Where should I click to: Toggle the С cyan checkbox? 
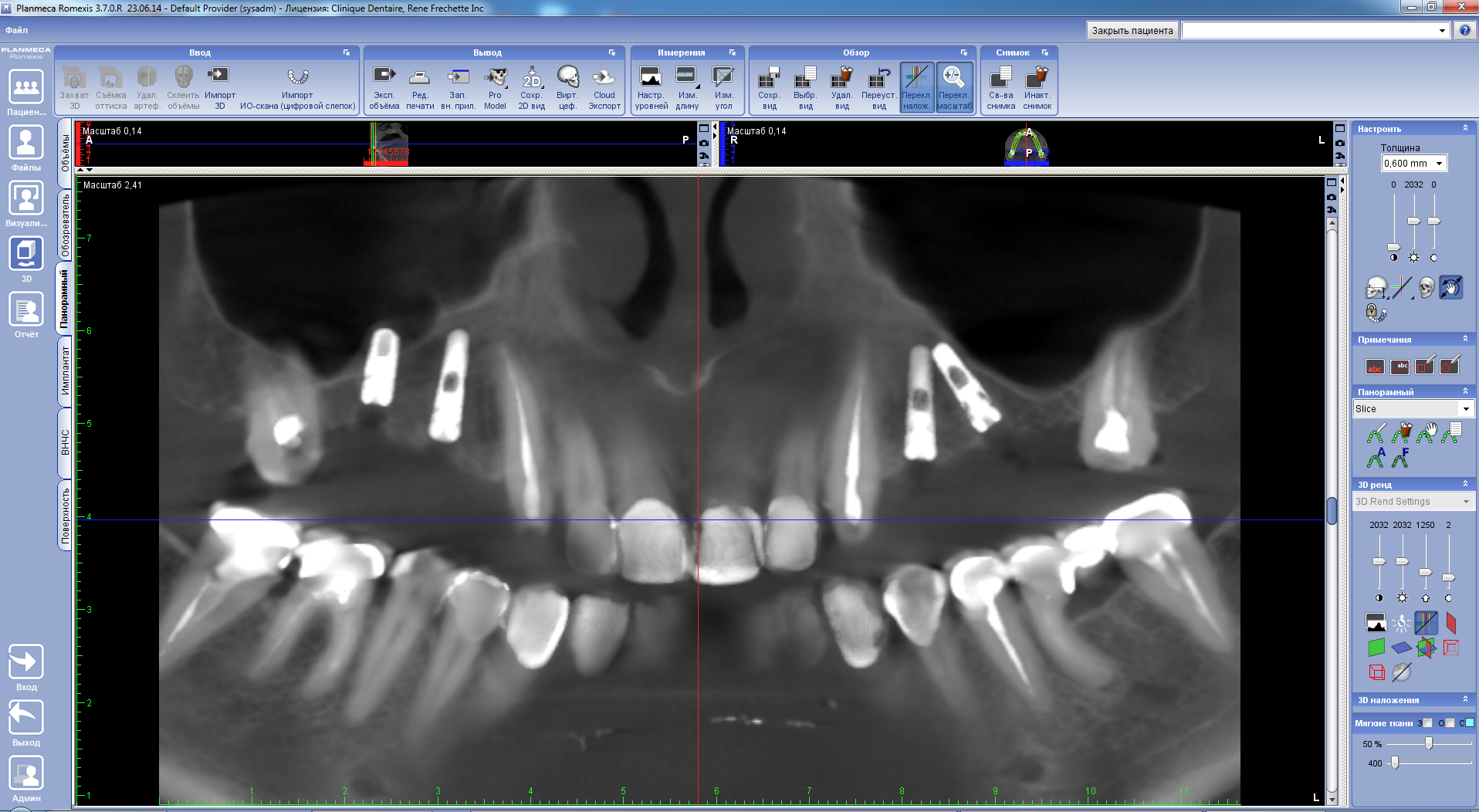click(1469, 723)
